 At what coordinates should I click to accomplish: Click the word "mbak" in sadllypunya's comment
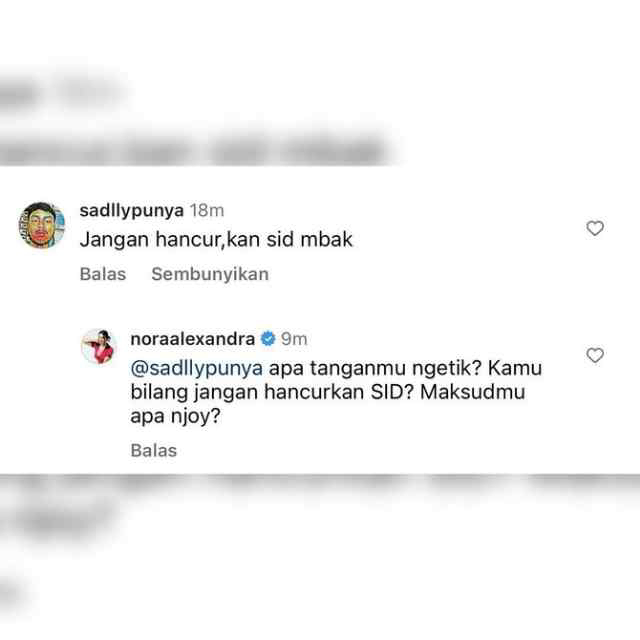pyautogui.click(x=327, y=240)
